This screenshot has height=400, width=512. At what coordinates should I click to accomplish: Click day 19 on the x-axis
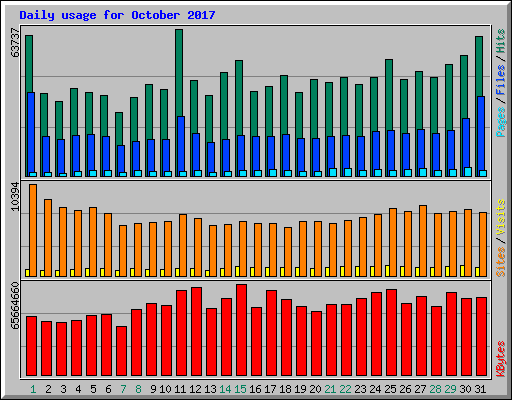click(300, 389)
